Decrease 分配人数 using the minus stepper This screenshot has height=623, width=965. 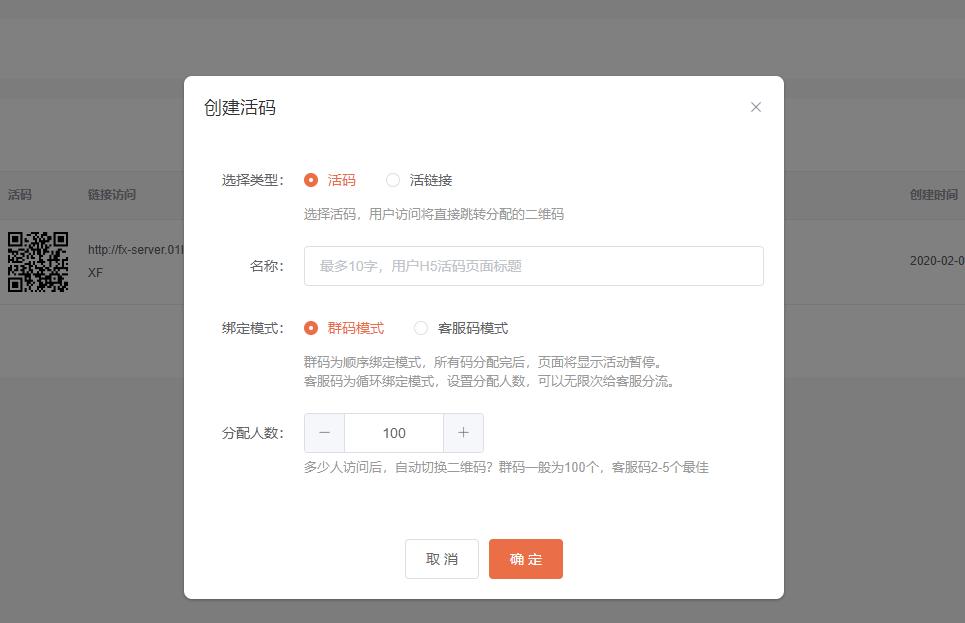[324, 432]
